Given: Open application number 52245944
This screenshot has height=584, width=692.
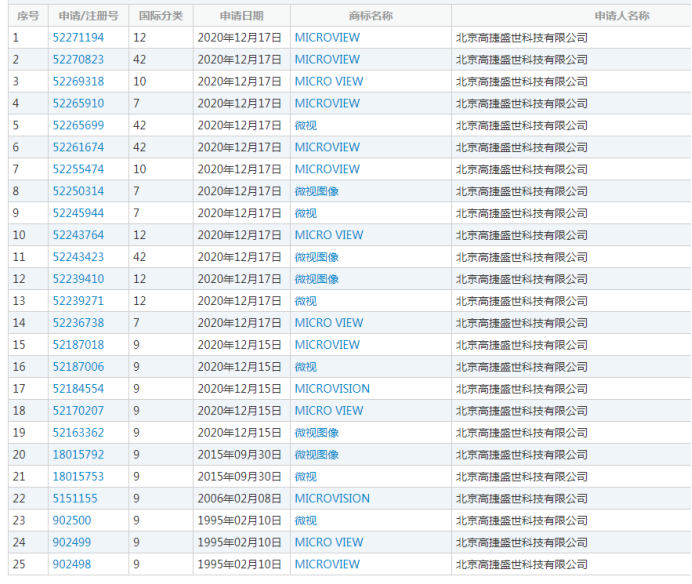Looking at the screenshot, I should (x=78, y=213).
